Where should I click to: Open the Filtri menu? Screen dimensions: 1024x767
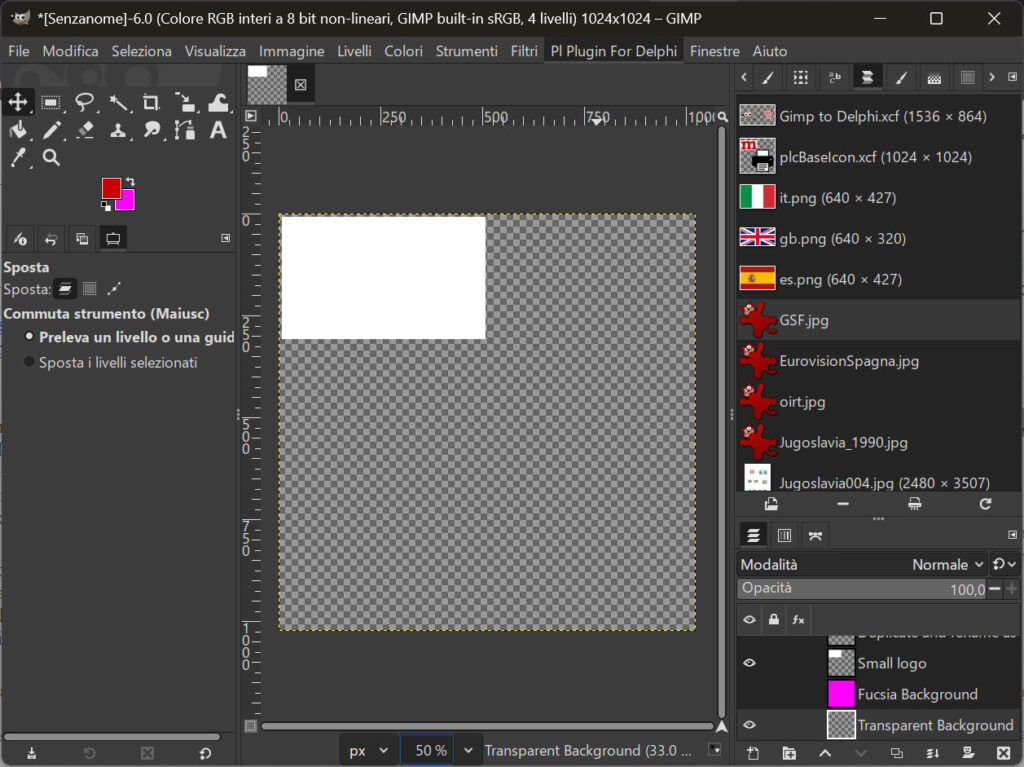click(x=523, y=51)
